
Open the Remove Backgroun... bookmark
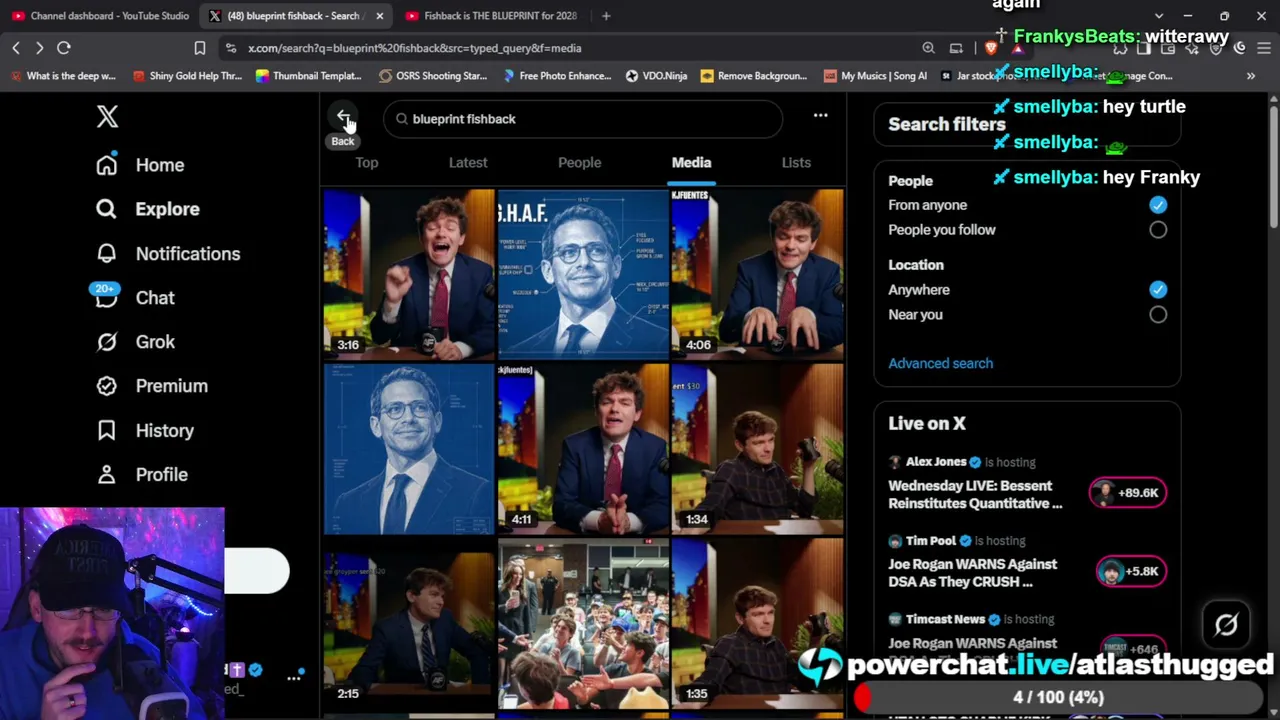(x=754, y=76)
